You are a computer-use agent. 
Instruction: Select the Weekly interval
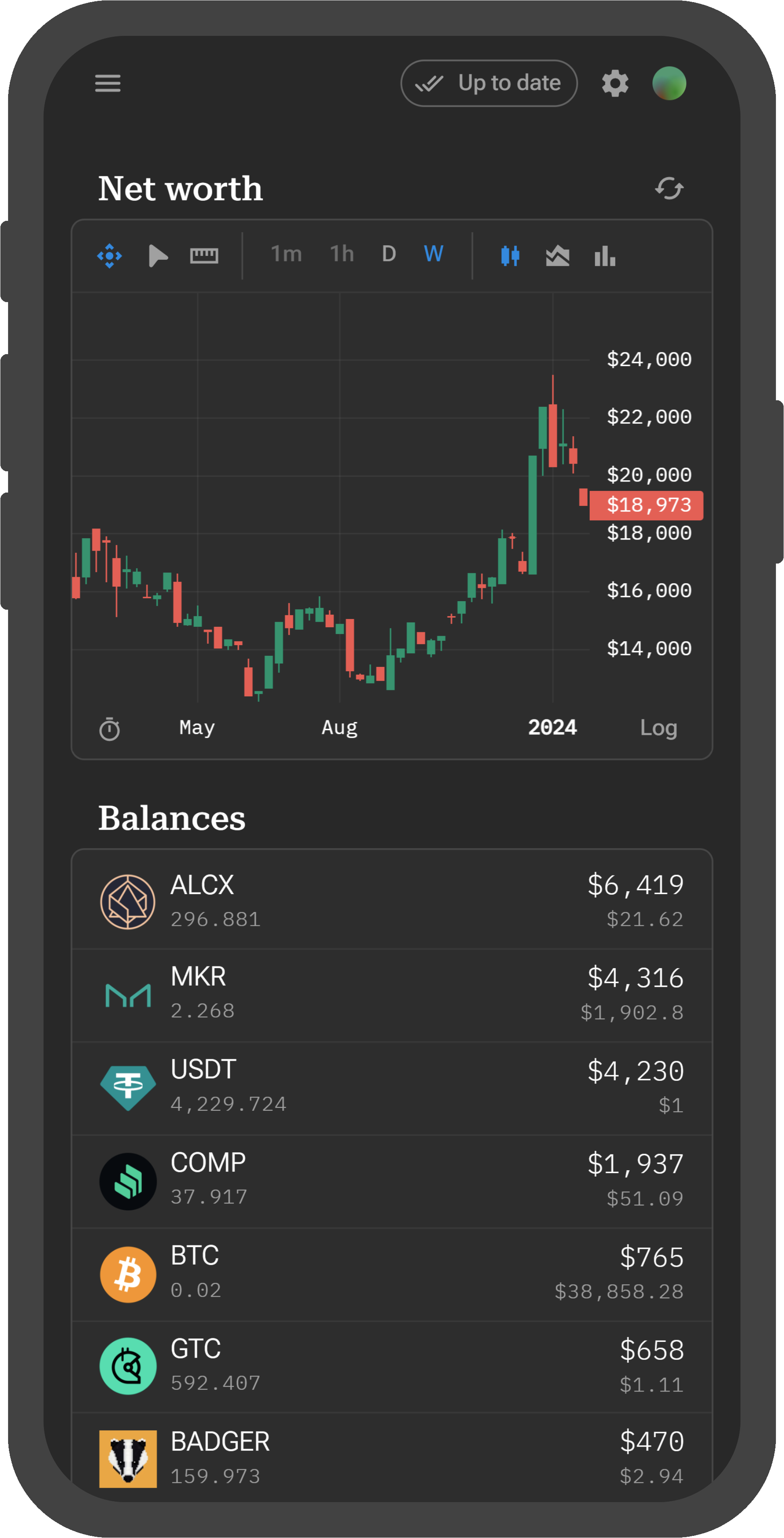click(434, 254)
